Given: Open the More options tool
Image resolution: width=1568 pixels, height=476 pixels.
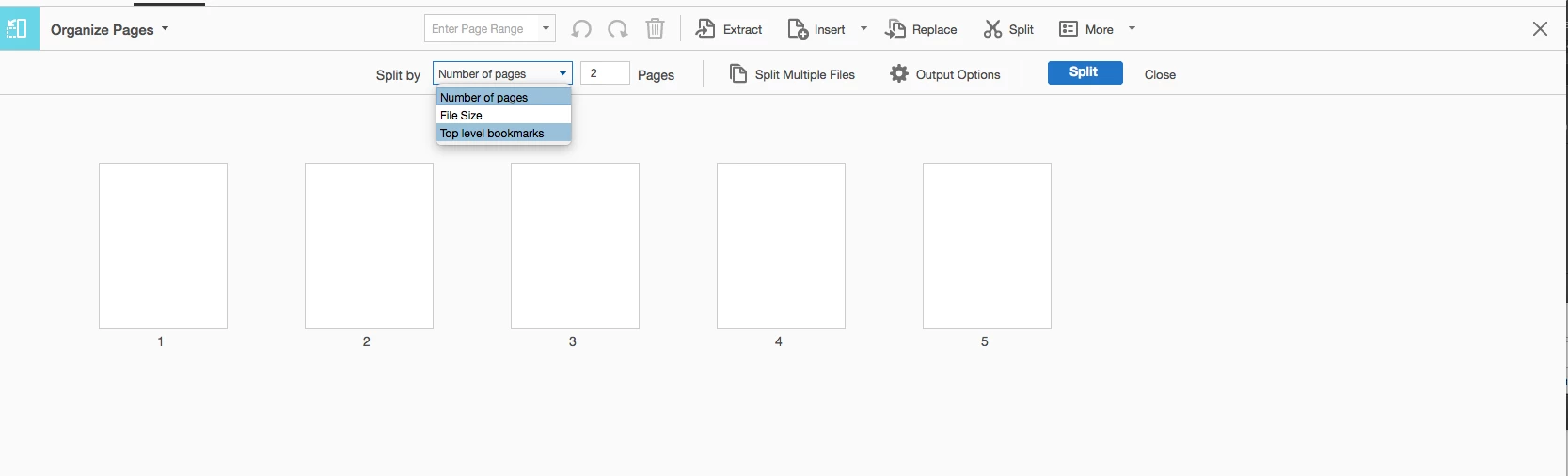Looking at the screenshot, I should click(1086, 29).
